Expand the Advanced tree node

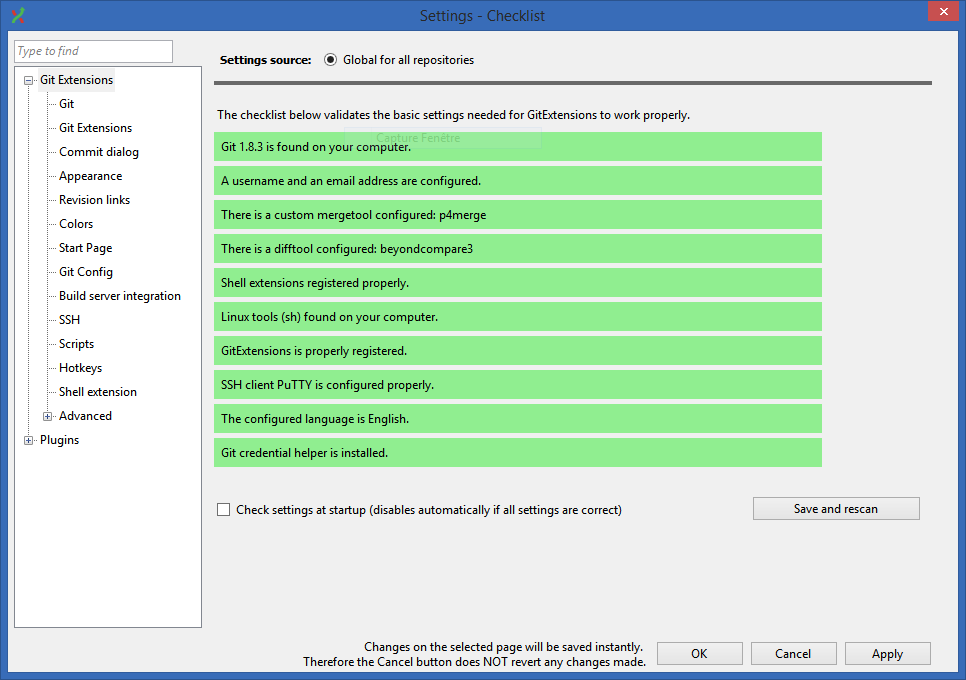pos(47,416)
